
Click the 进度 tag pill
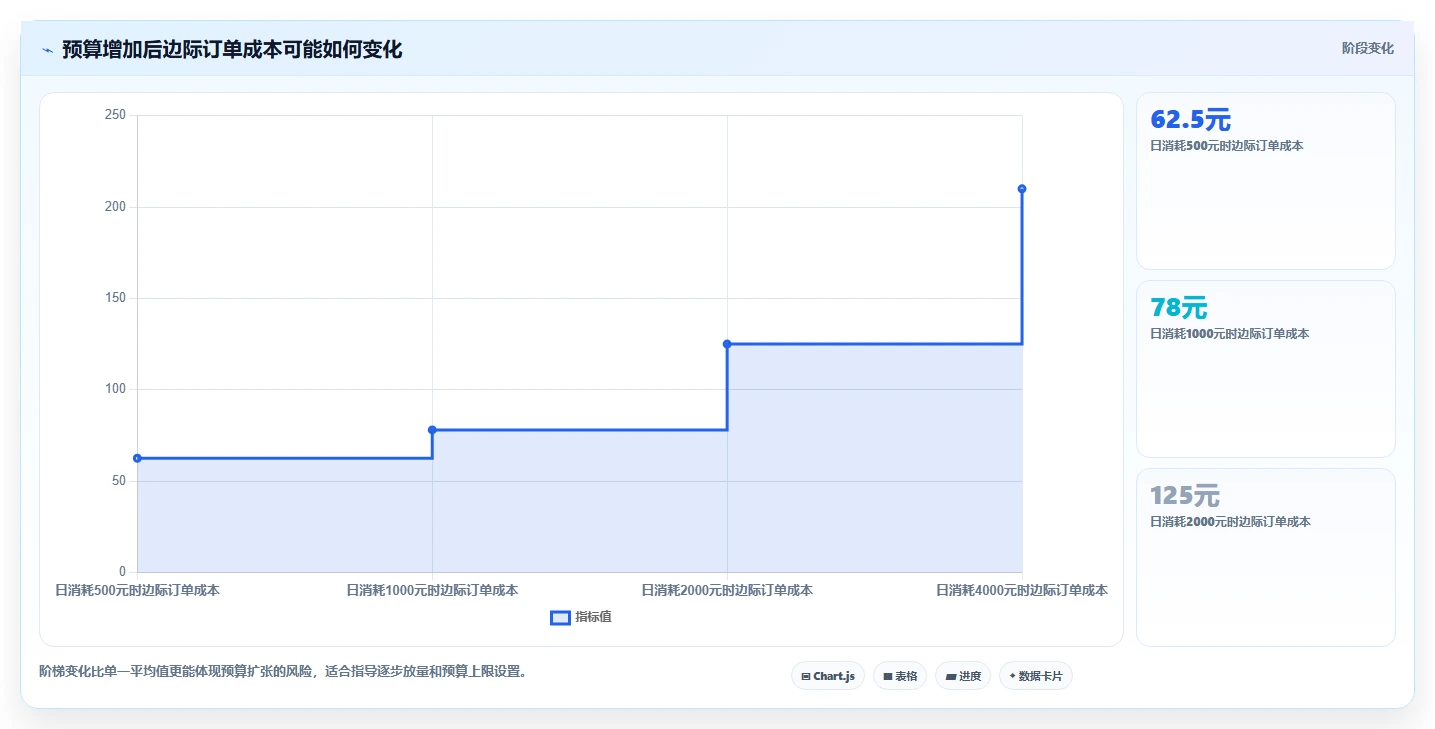(x=963, y=676)
